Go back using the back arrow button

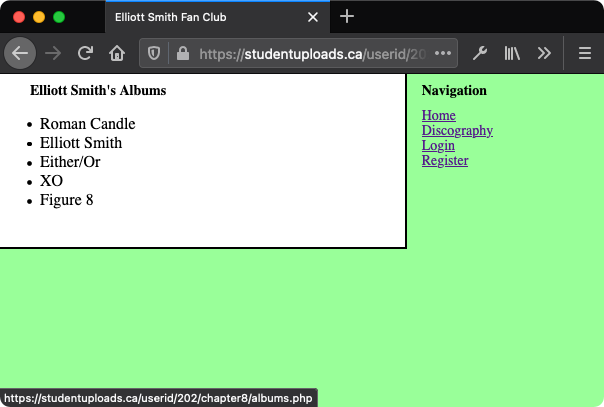point(20,53)
